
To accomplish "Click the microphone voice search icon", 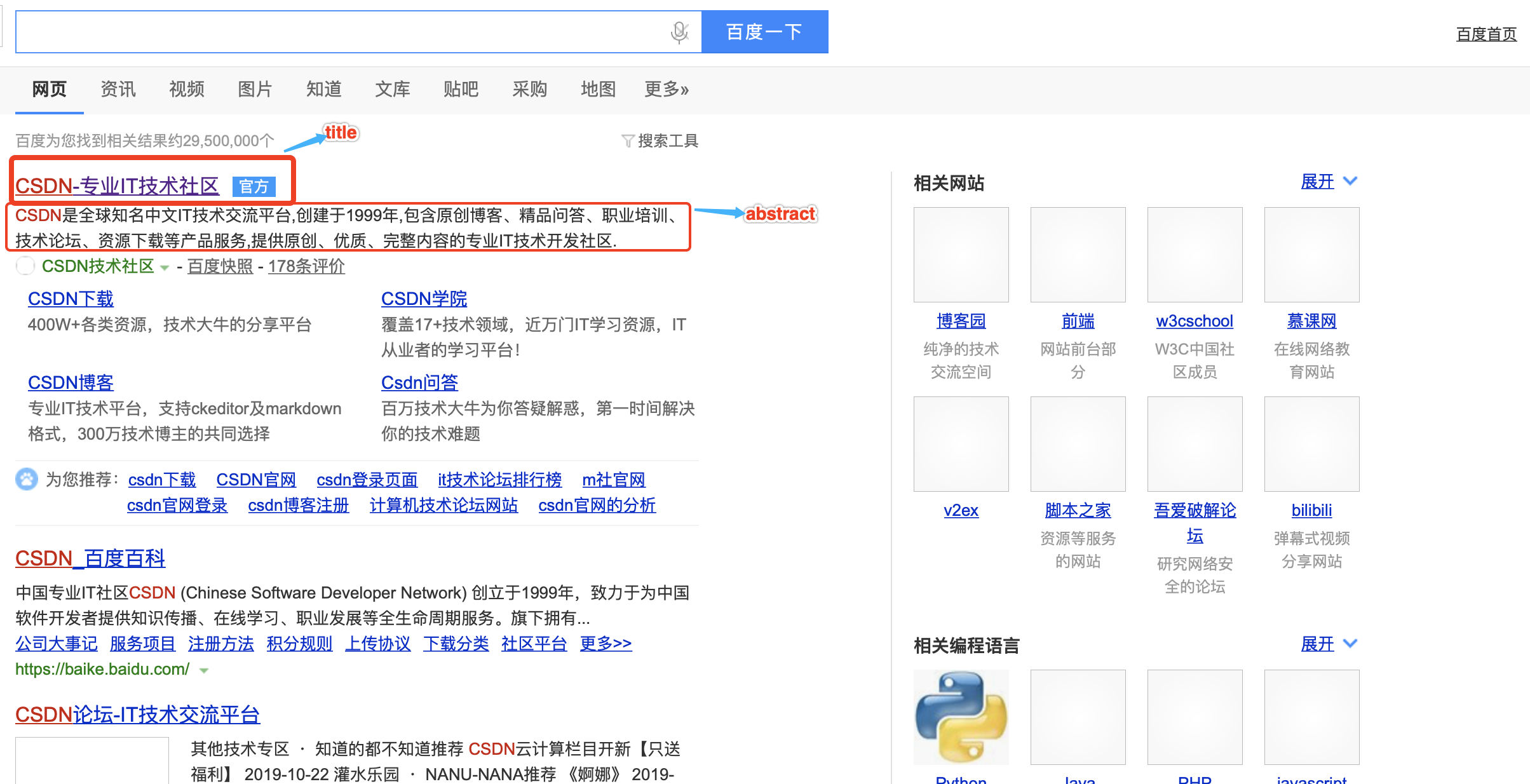I will coord(679,32).
